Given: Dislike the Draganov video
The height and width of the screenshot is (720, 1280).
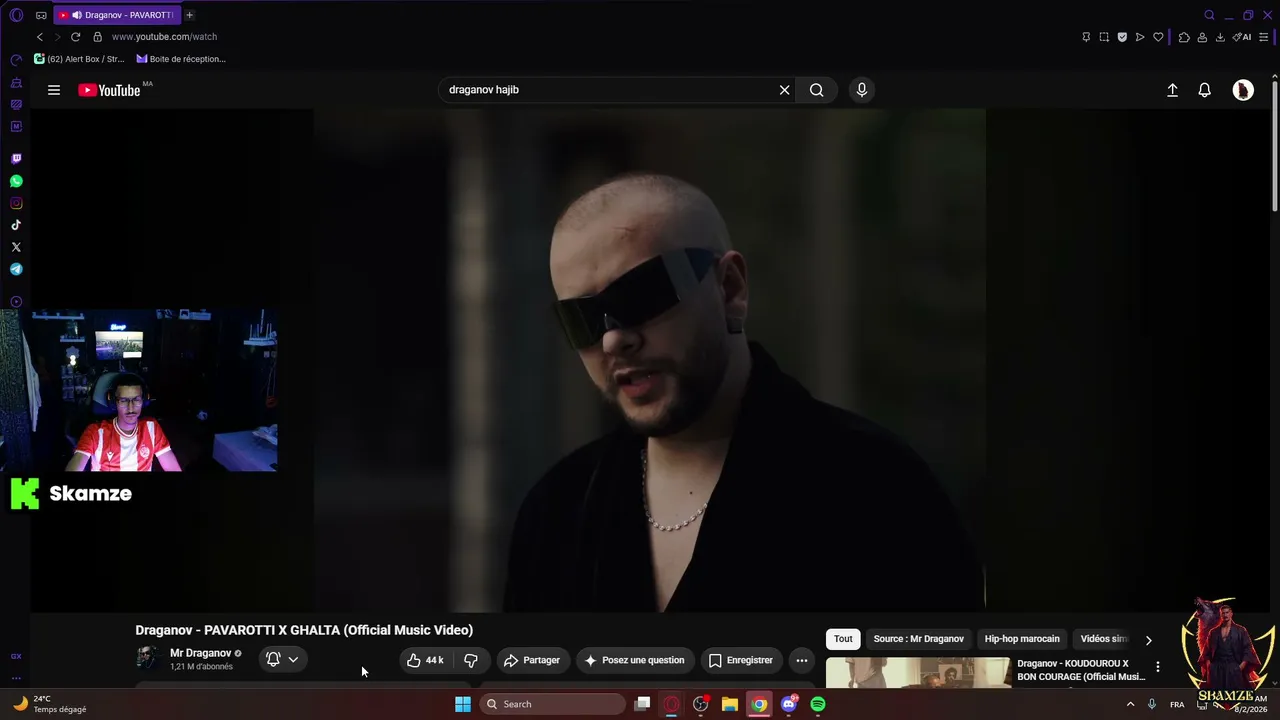Looking at the screenshot, I should [x=470, y=660].
